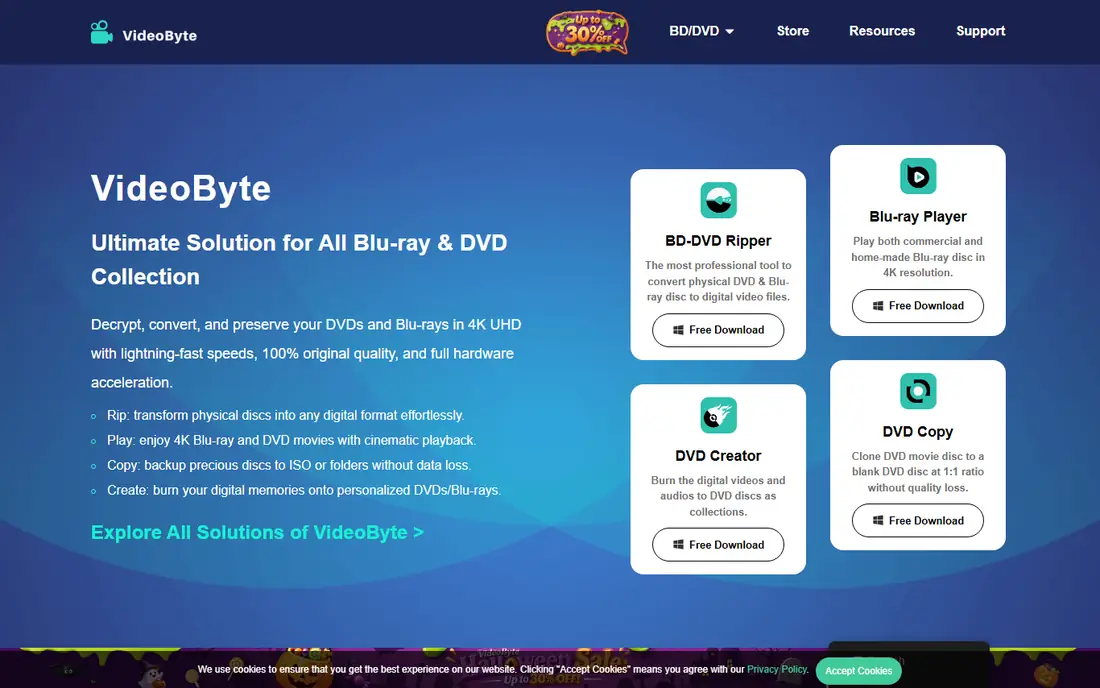Open the Up to 30% OFF Halloween badge
Viewport: 1100px width, 688px height.
pyautogui.click(x=587, y=32)
